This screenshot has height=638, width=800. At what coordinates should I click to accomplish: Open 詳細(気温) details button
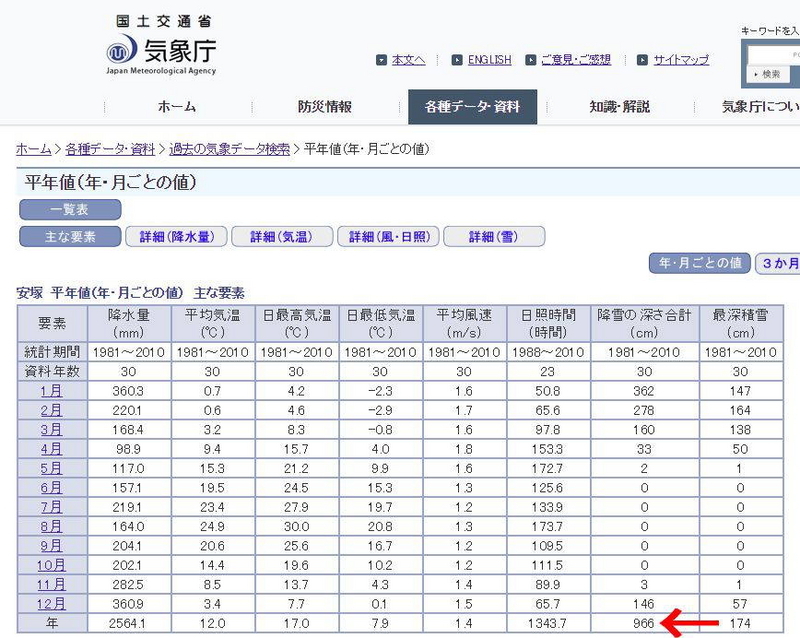click(282, 237)
